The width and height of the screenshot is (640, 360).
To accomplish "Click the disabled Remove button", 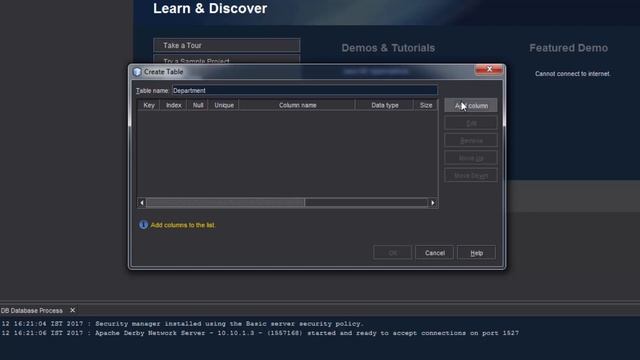I will click(x=471, y=140).
